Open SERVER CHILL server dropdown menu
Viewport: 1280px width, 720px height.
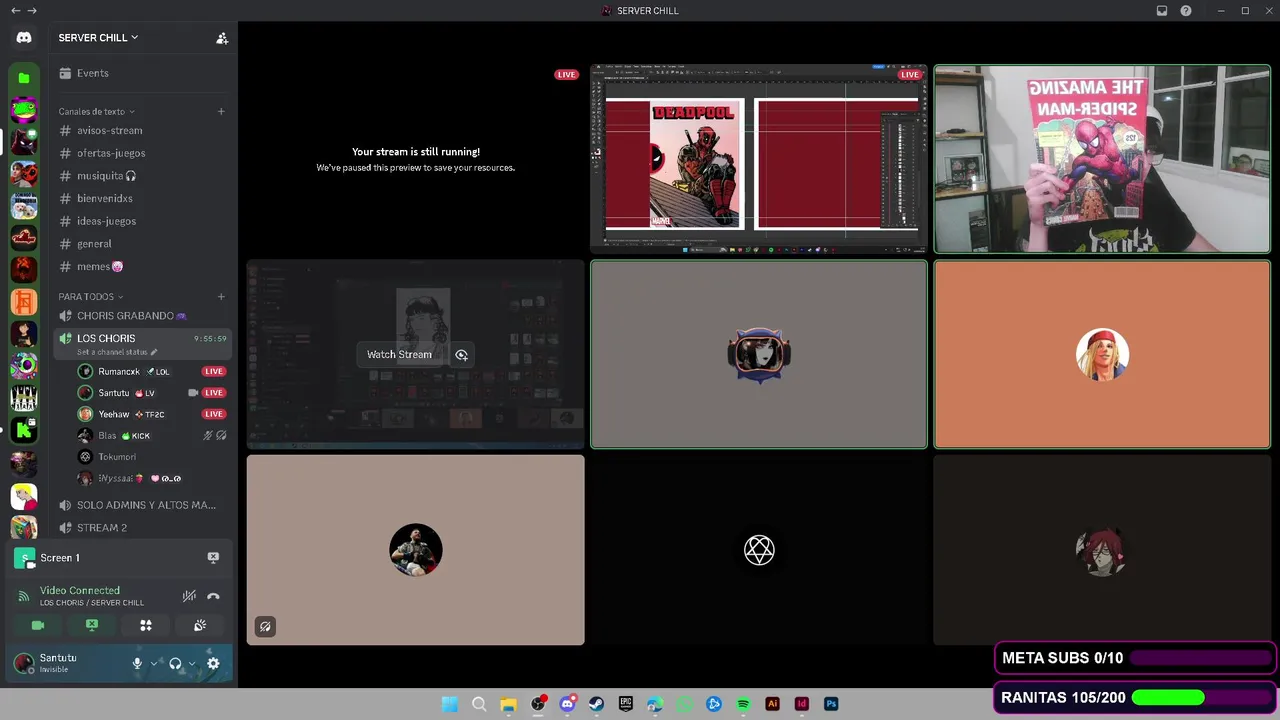click(98, 38)
